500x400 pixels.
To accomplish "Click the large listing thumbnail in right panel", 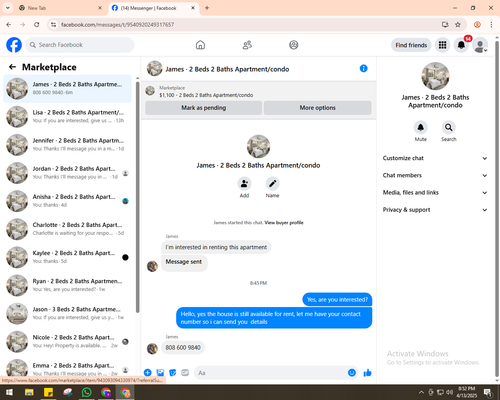I will pyautogui.click(x=435, y=76).
